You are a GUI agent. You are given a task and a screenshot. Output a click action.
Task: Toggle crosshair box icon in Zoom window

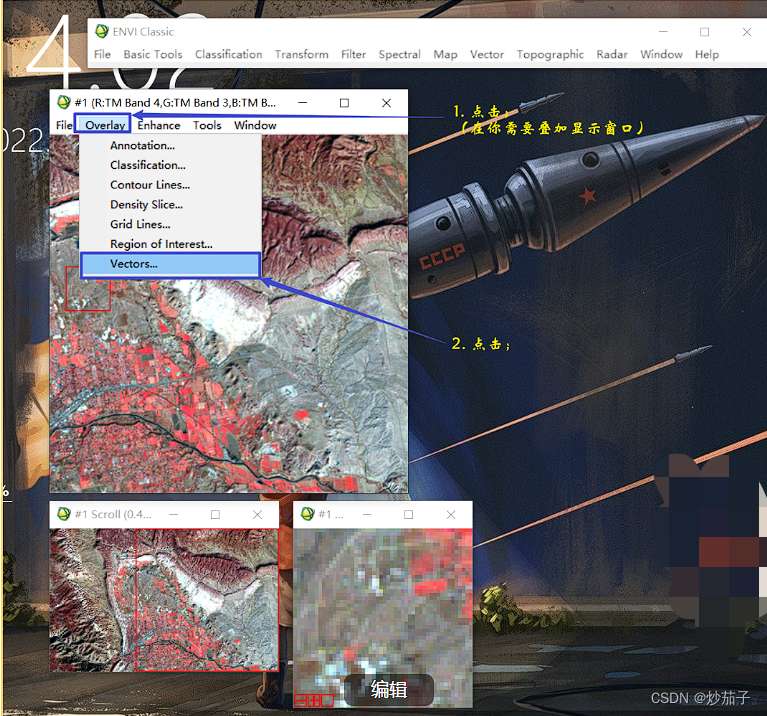coord(327,700)
